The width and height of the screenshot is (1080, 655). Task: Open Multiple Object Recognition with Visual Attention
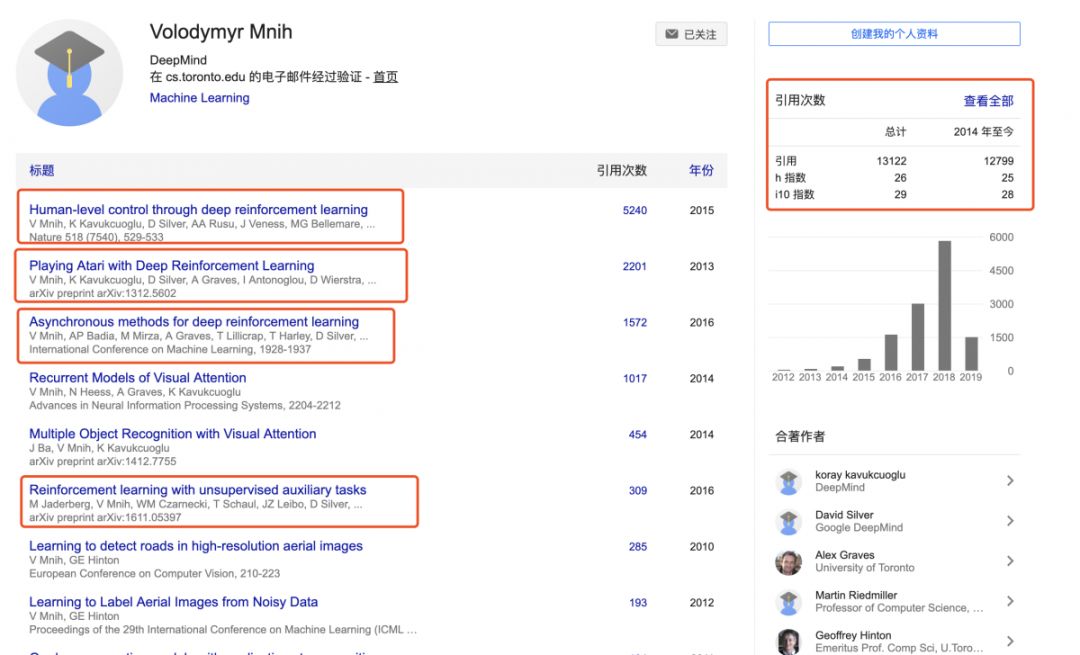point(173,434)
